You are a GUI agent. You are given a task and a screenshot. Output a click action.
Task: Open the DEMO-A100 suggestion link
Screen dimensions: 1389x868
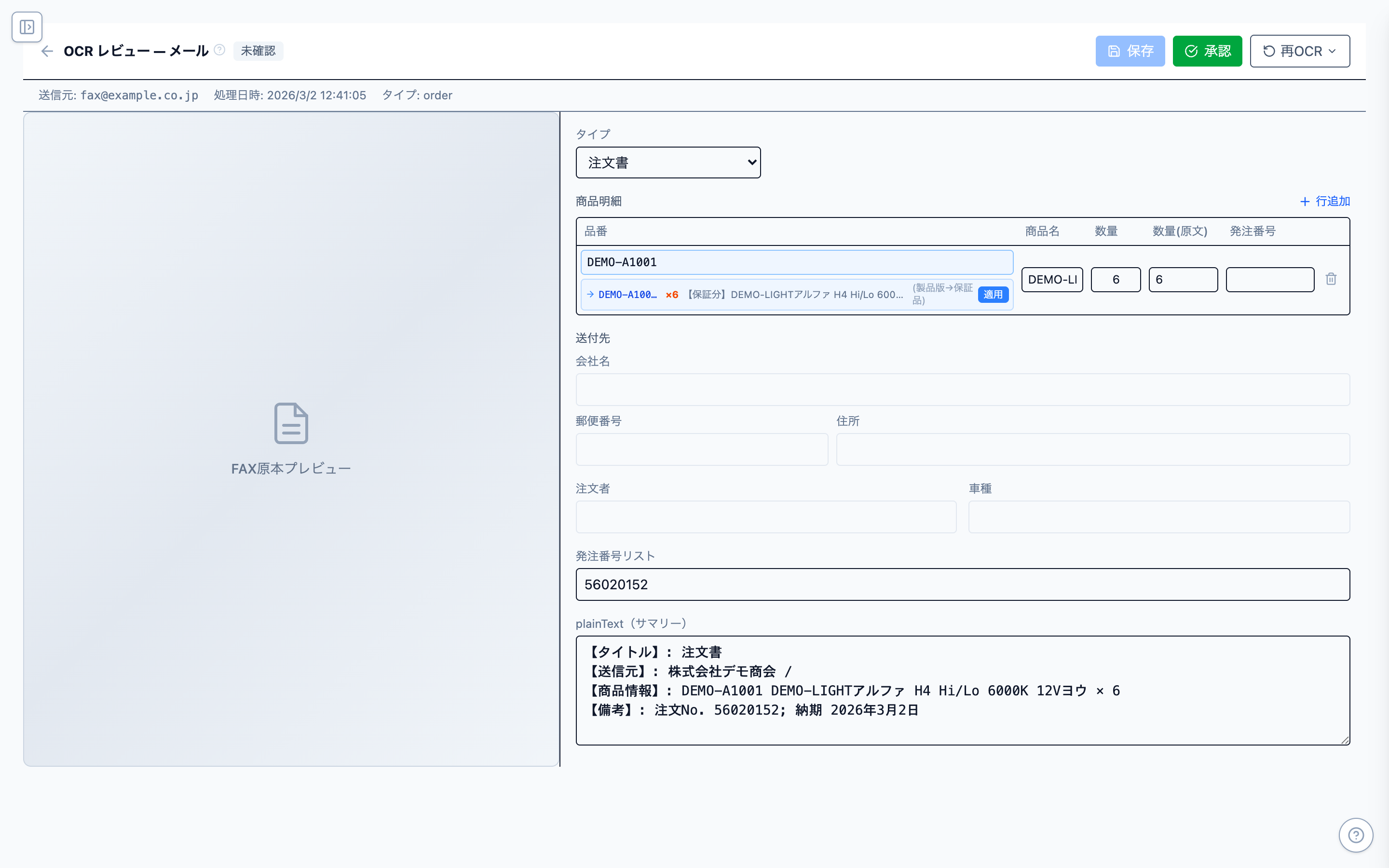pyautogui.click(x=627, y=295)
